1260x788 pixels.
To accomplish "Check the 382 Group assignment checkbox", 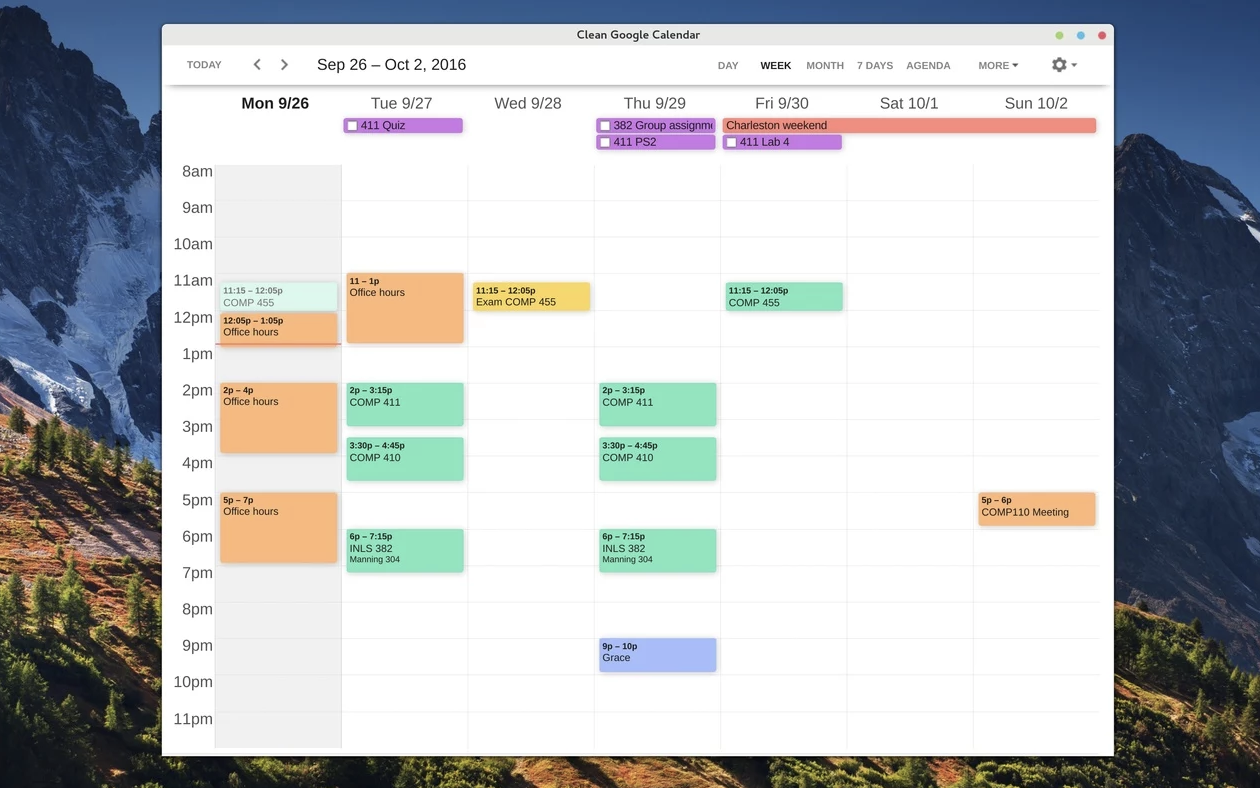I will click(605, 125).
